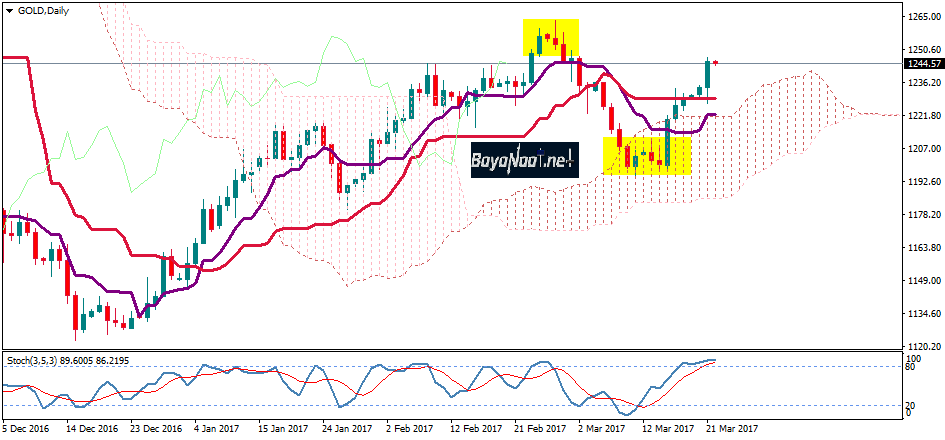Select the right end of purple line
945x440 pixels.
[714, 115]
